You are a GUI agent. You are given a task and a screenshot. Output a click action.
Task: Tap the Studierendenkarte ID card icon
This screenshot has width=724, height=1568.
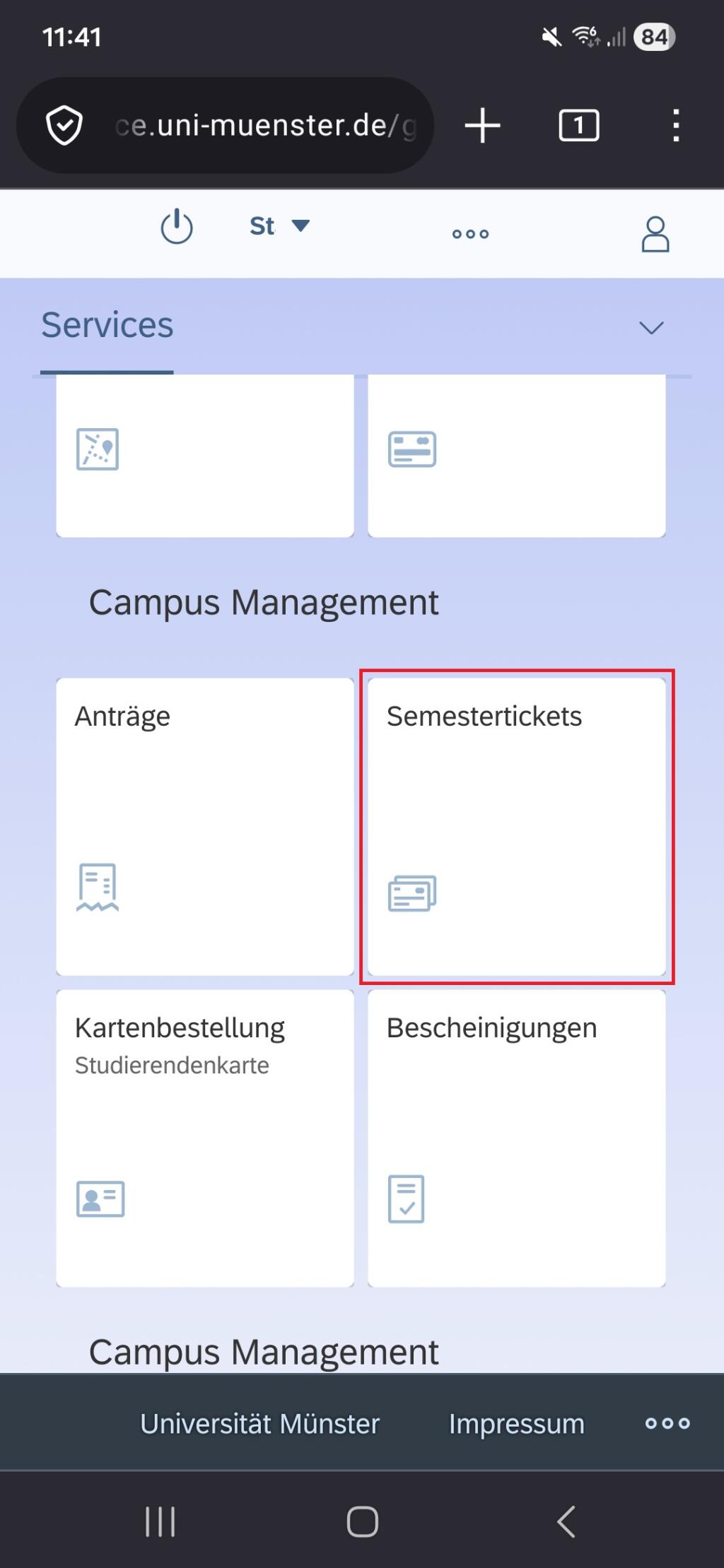pos(100,1198)
